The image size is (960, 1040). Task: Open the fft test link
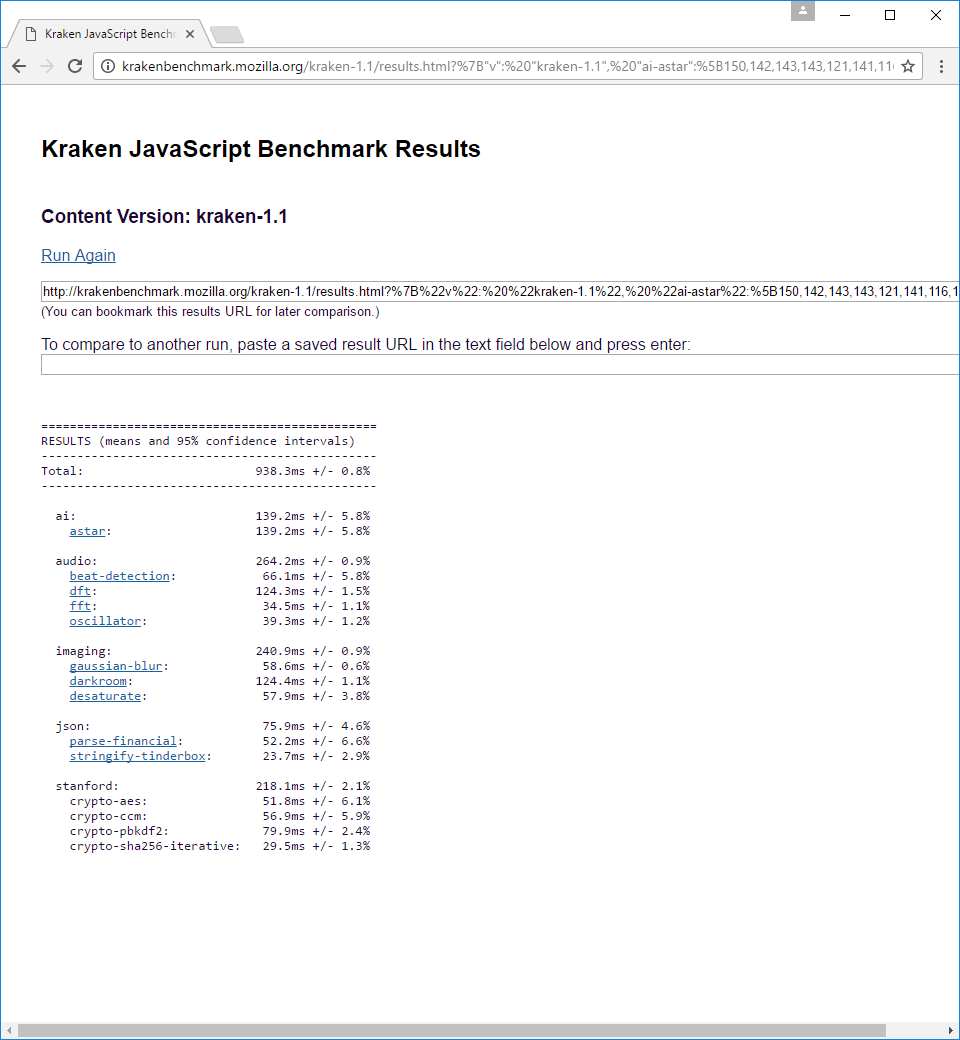80,606
